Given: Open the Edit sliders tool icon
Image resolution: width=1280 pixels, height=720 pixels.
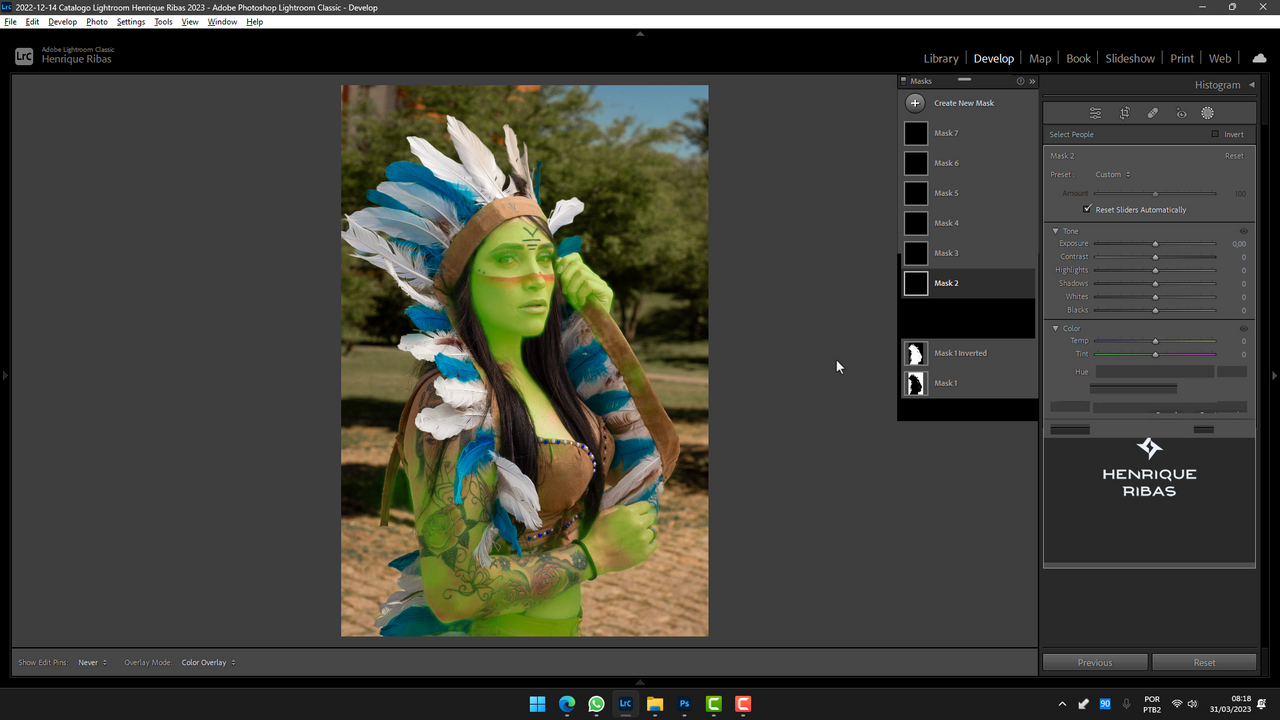Looking at the screenshot, I should pos(1096,113).
